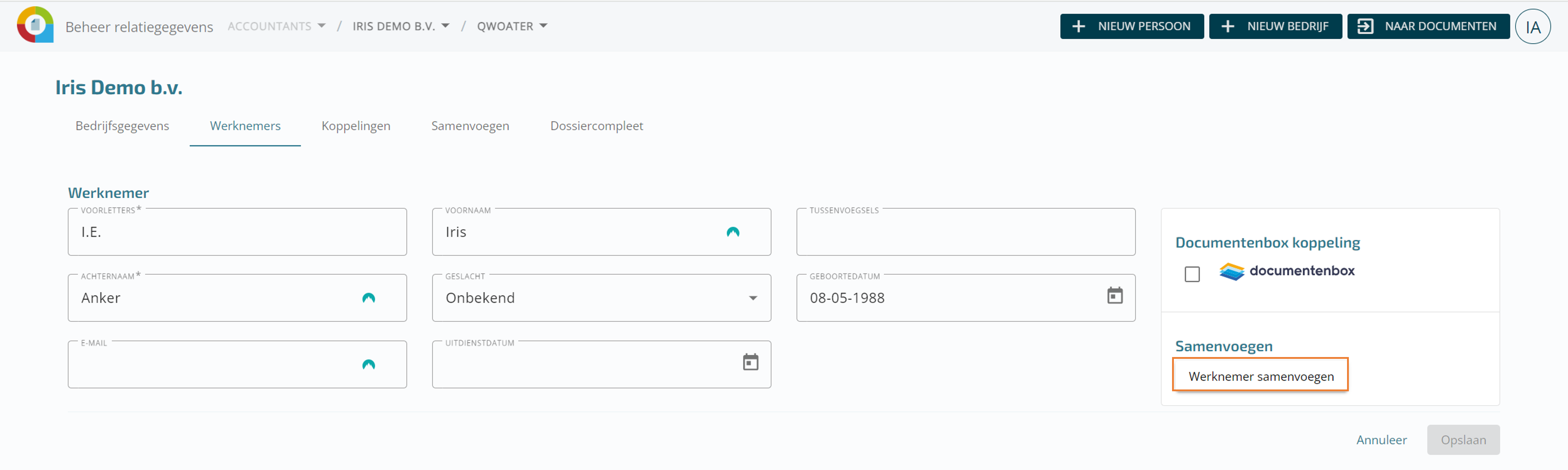
Task: Open the Geboortedatum calendar picker
Action: point(1114,296)
